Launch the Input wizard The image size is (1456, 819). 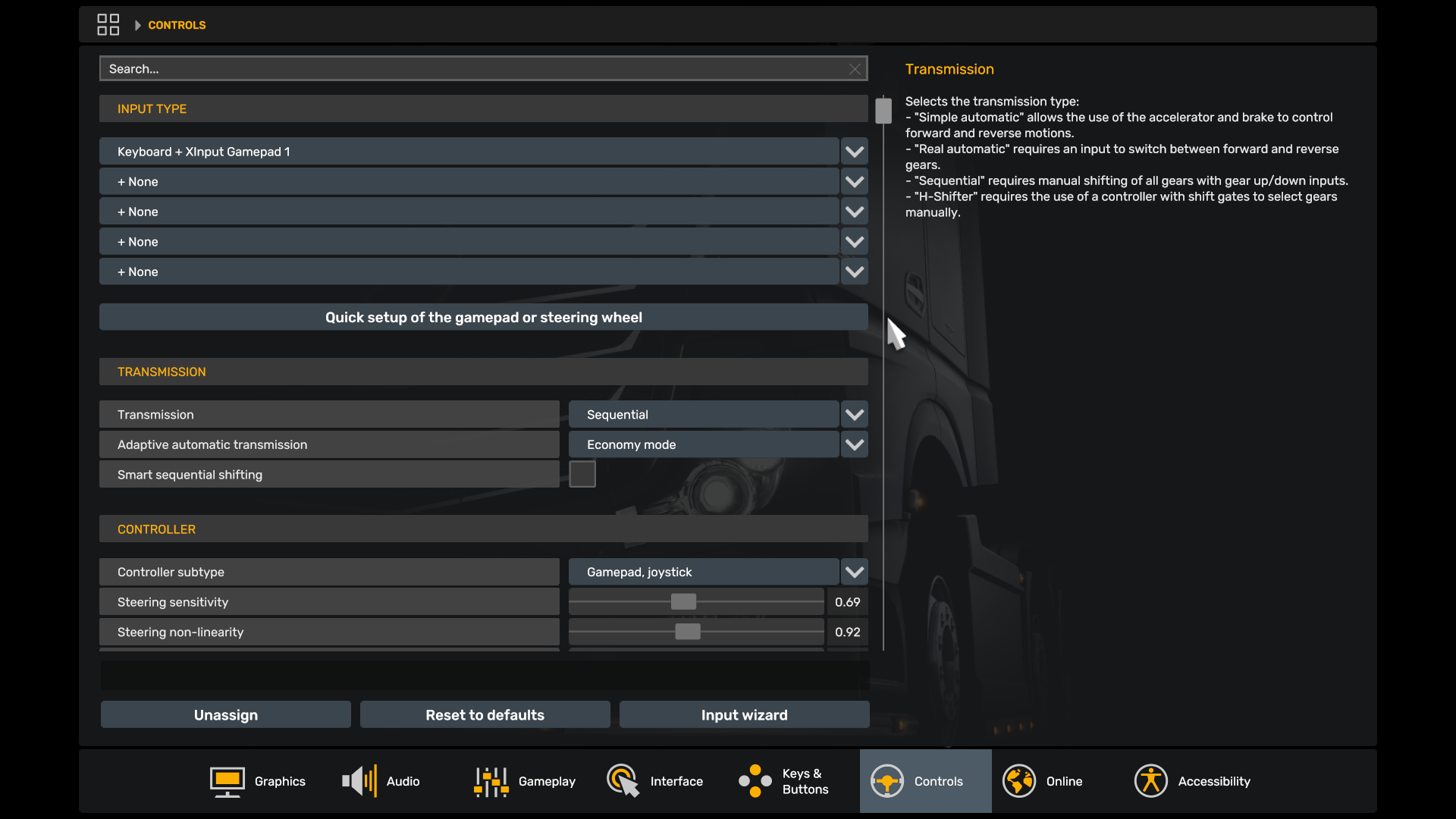744,715
